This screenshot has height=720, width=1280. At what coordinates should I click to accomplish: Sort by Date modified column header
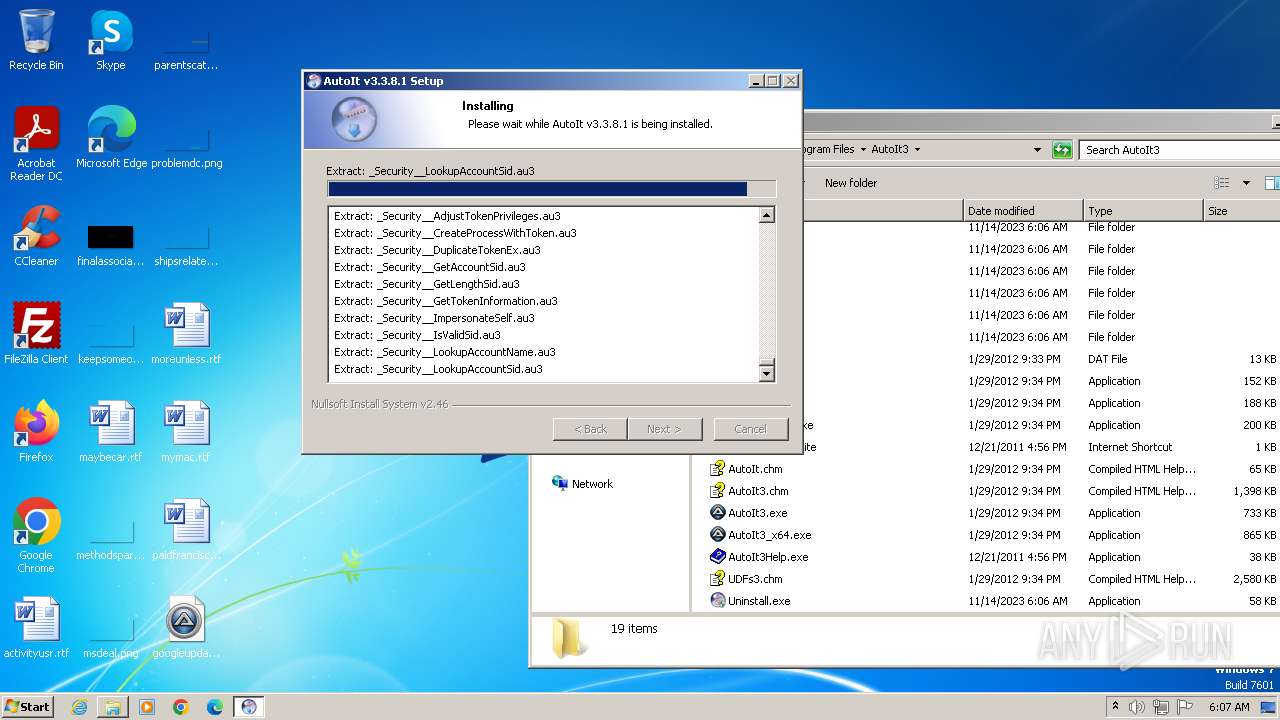tap(1023, 211)
